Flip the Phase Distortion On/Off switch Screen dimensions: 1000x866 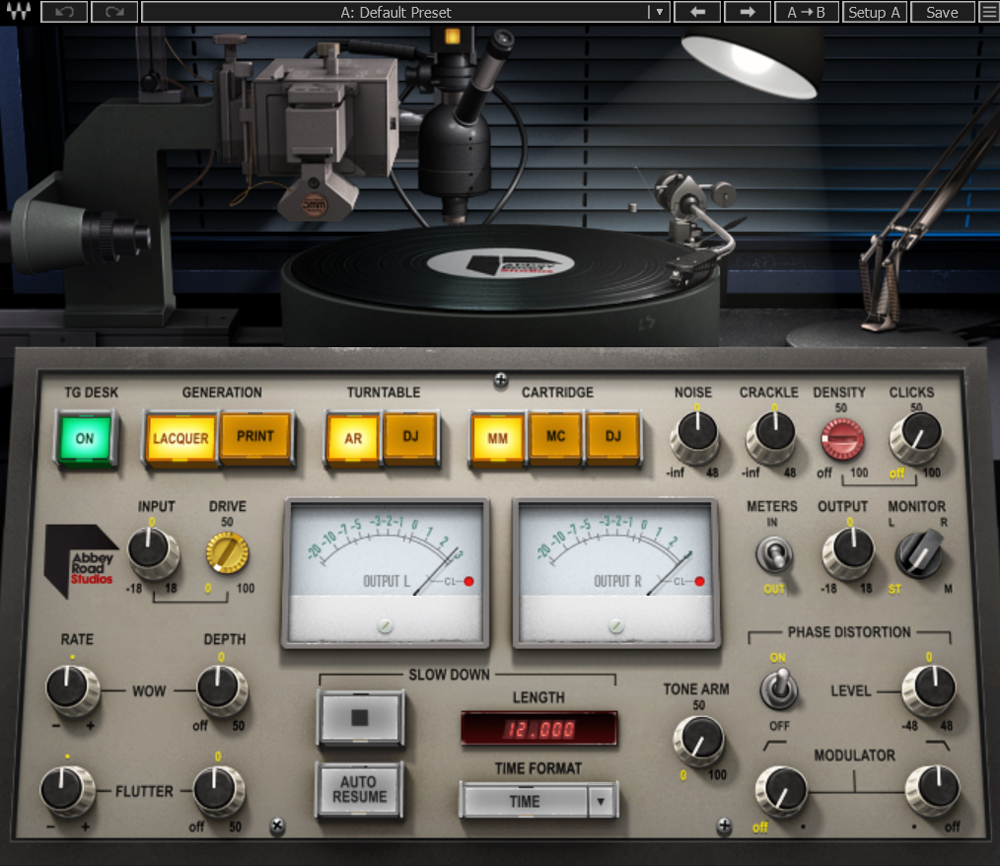pos(779,690)
